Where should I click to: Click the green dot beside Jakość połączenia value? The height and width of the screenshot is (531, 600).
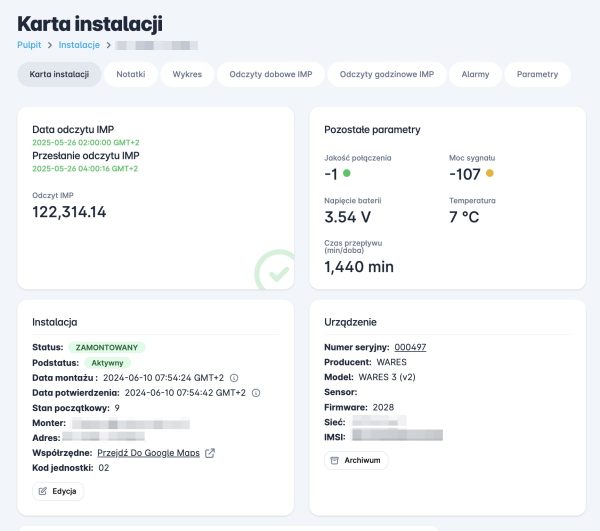coord(347,173)
